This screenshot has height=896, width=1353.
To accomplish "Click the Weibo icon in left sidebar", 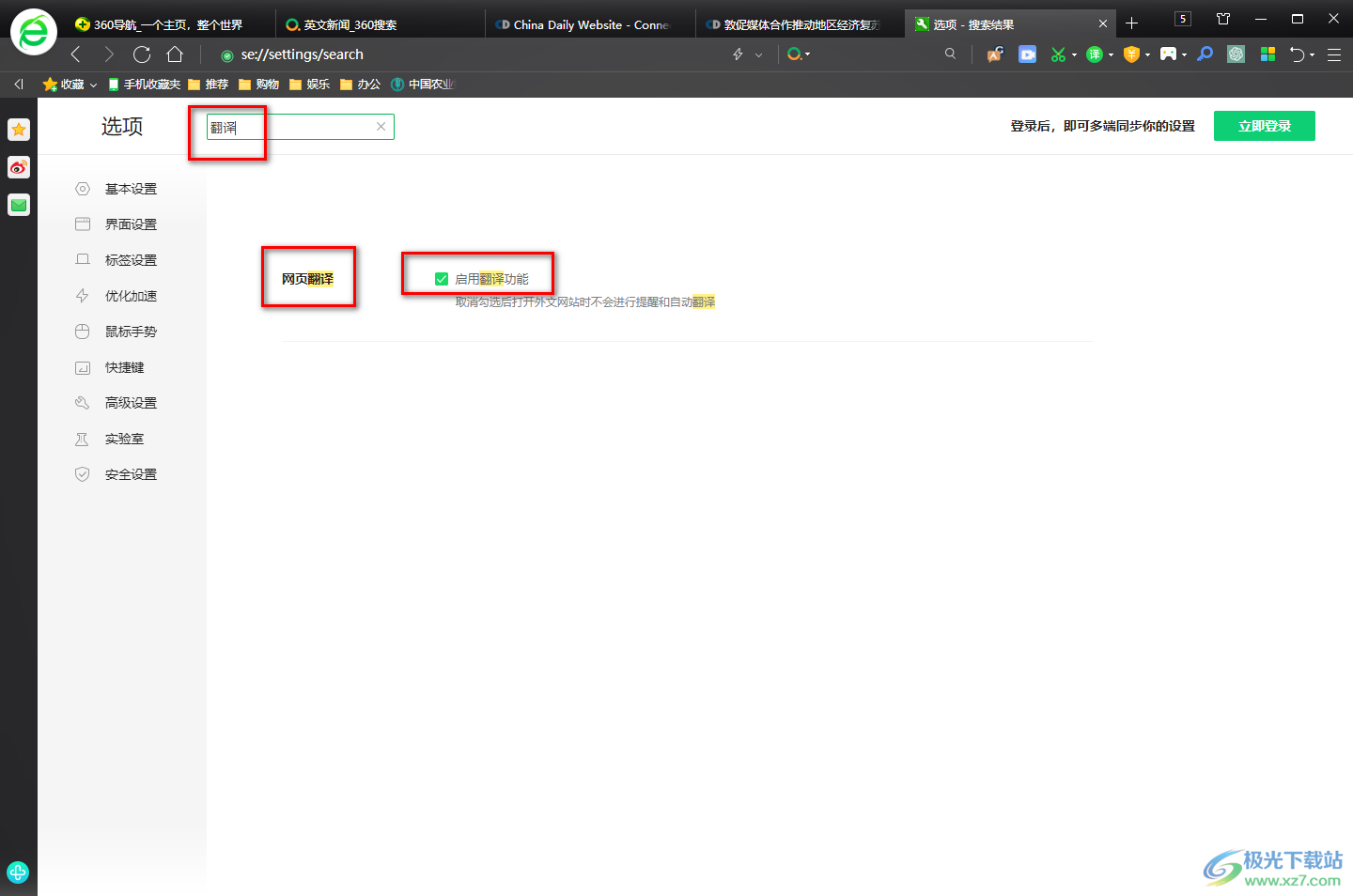I will pos(19,167).
